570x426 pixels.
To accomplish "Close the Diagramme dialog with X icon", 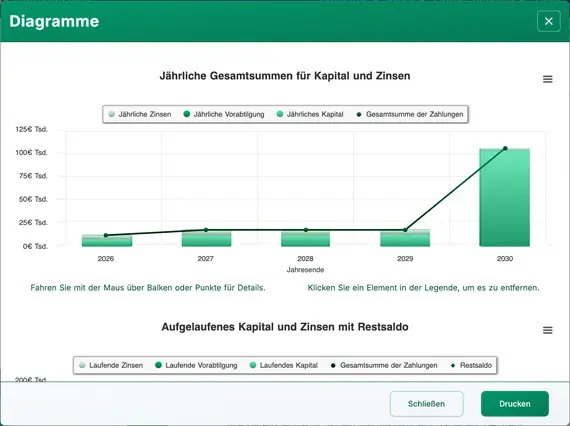I will 549,21.
